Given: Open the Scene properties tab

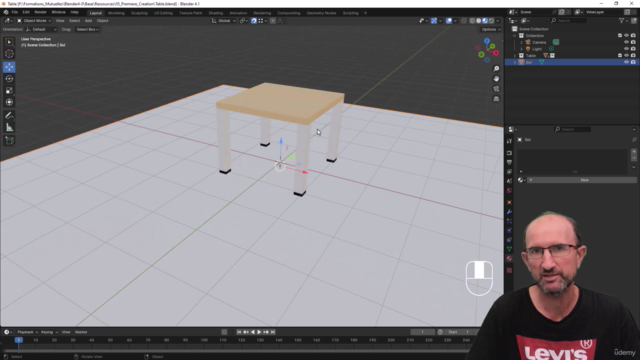Looking at the screenshot, I should click(509, 181).
